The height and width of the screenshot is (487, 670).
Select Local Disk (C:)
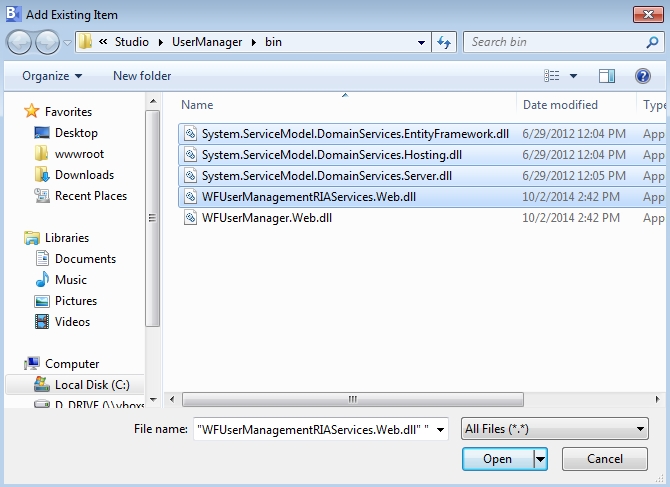point(92,385)
